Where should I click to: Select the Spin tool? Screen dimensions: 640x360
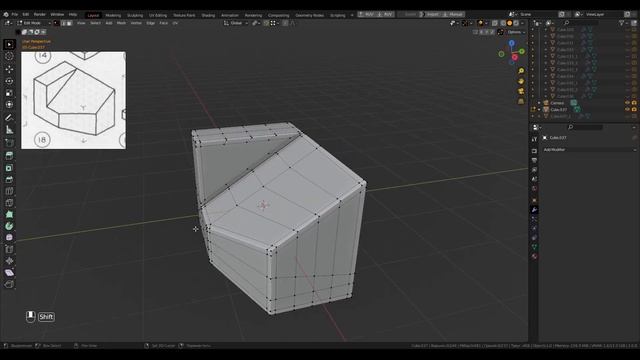pyautogui.click(x=9, y=226)
